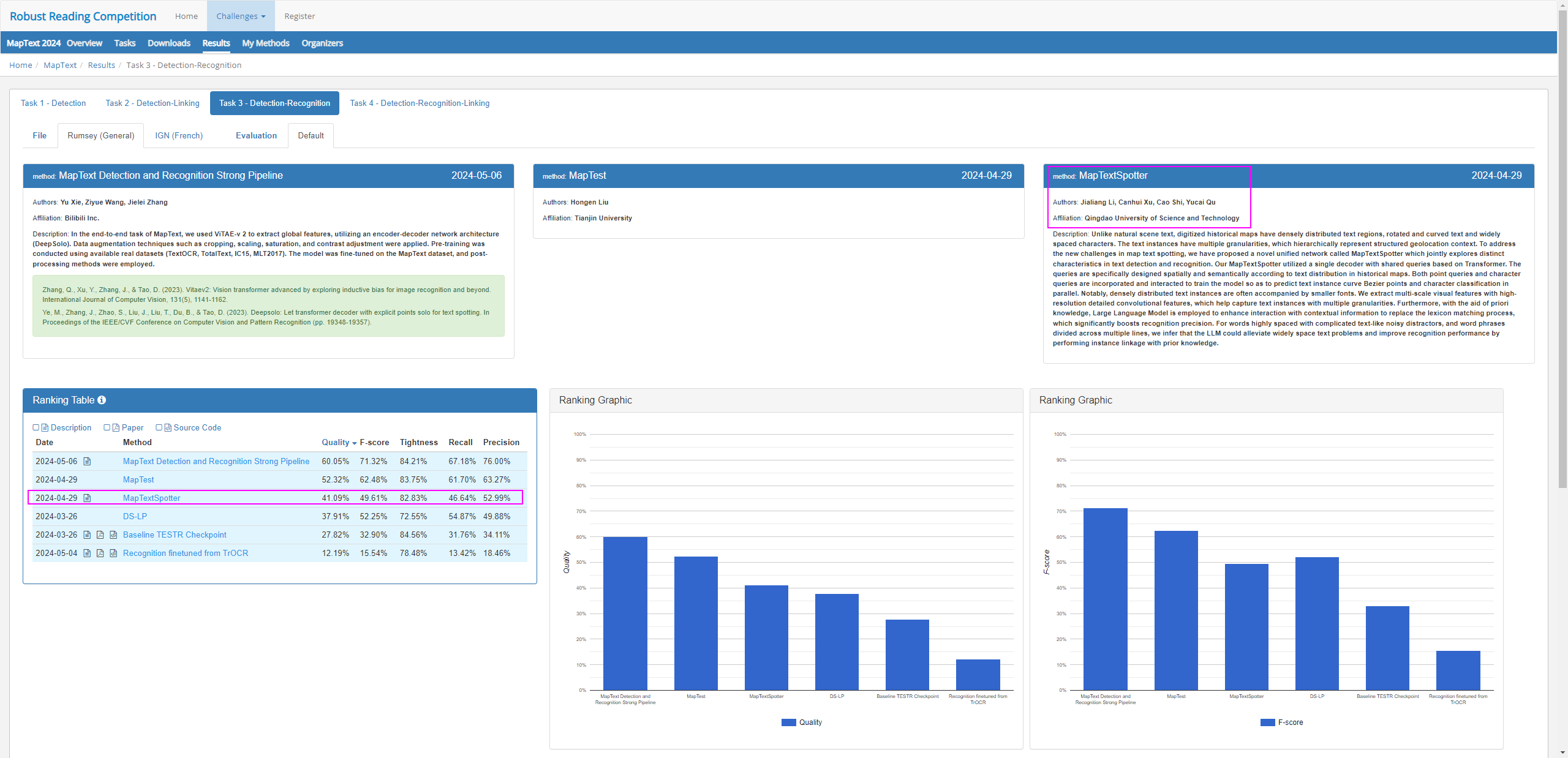
Task: Click the F-score legend swatch in second chart
Action: pyautogui.click(x=1267, y=722)
